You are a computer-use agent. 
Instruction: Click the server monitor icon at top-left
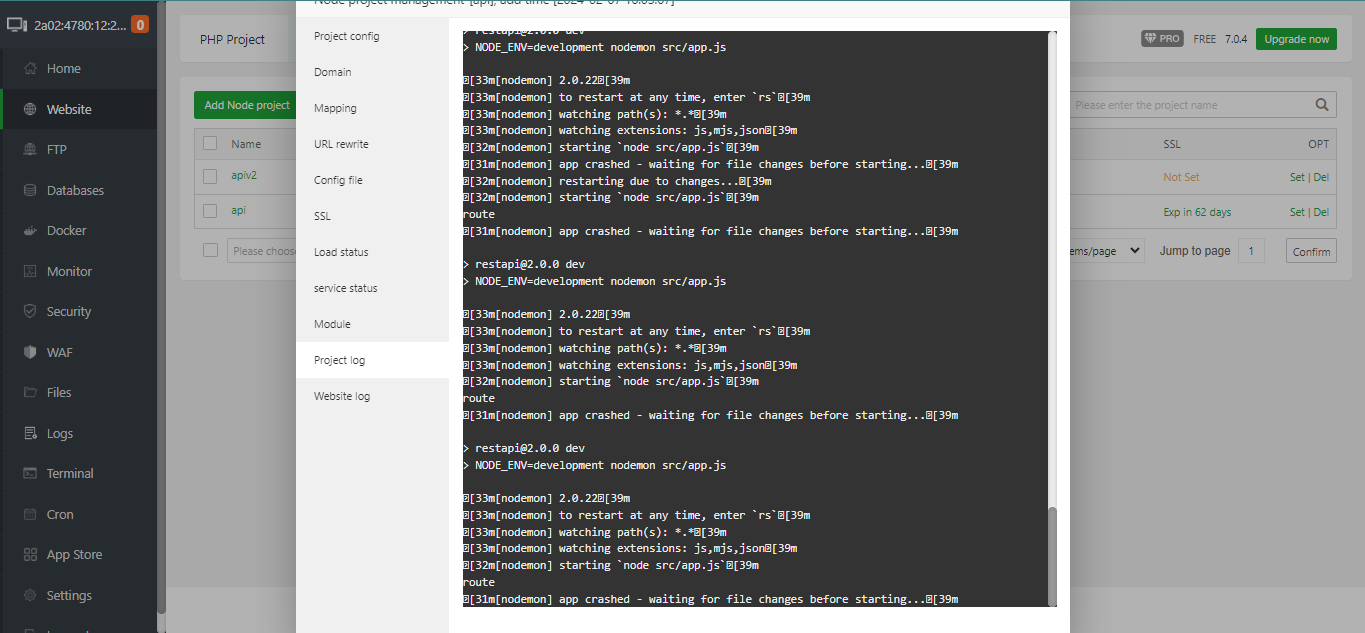(16, 24)
